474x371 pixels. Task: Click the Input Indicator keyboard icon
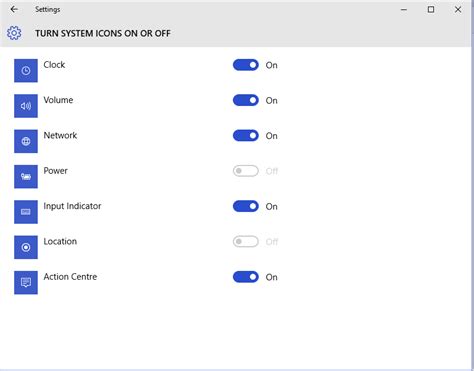[26, 212]
